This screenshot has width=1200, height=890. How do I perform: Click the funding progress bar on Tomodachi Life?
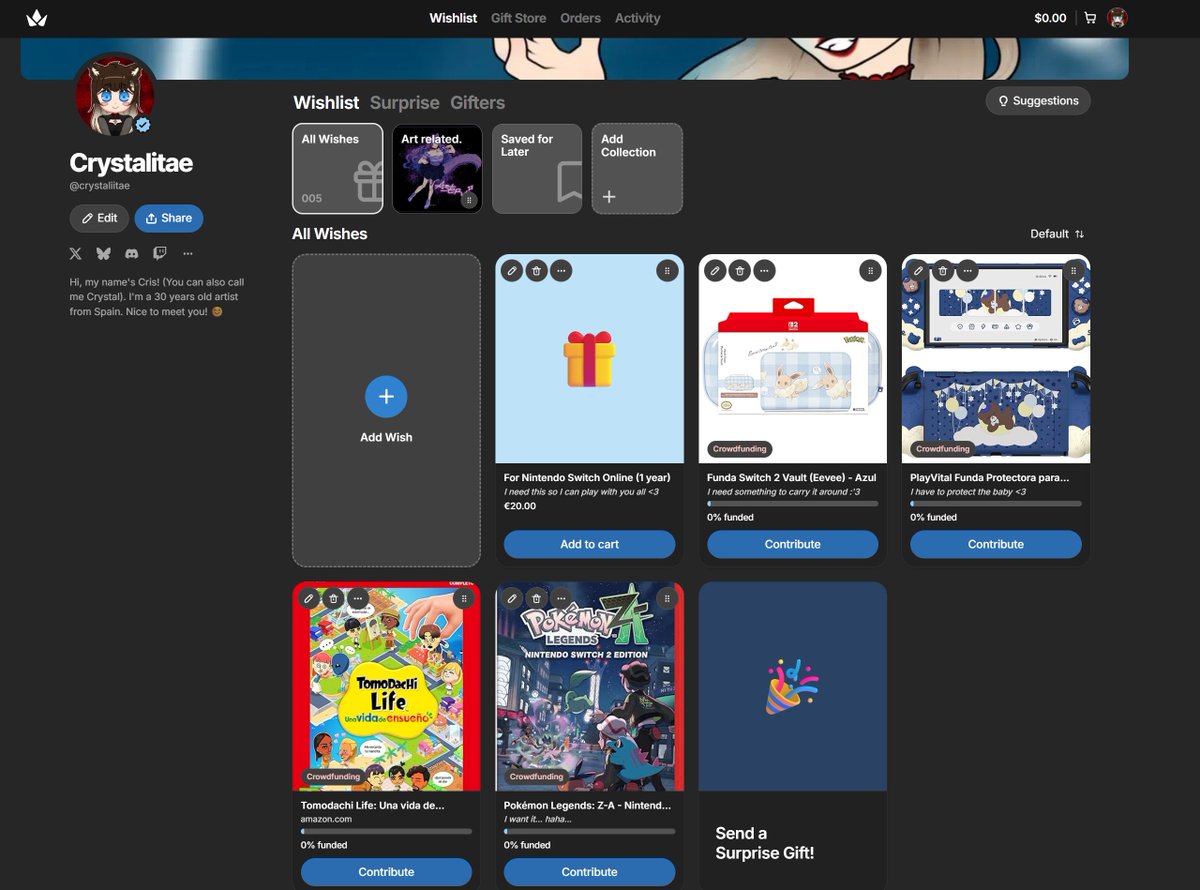[386, 833]
